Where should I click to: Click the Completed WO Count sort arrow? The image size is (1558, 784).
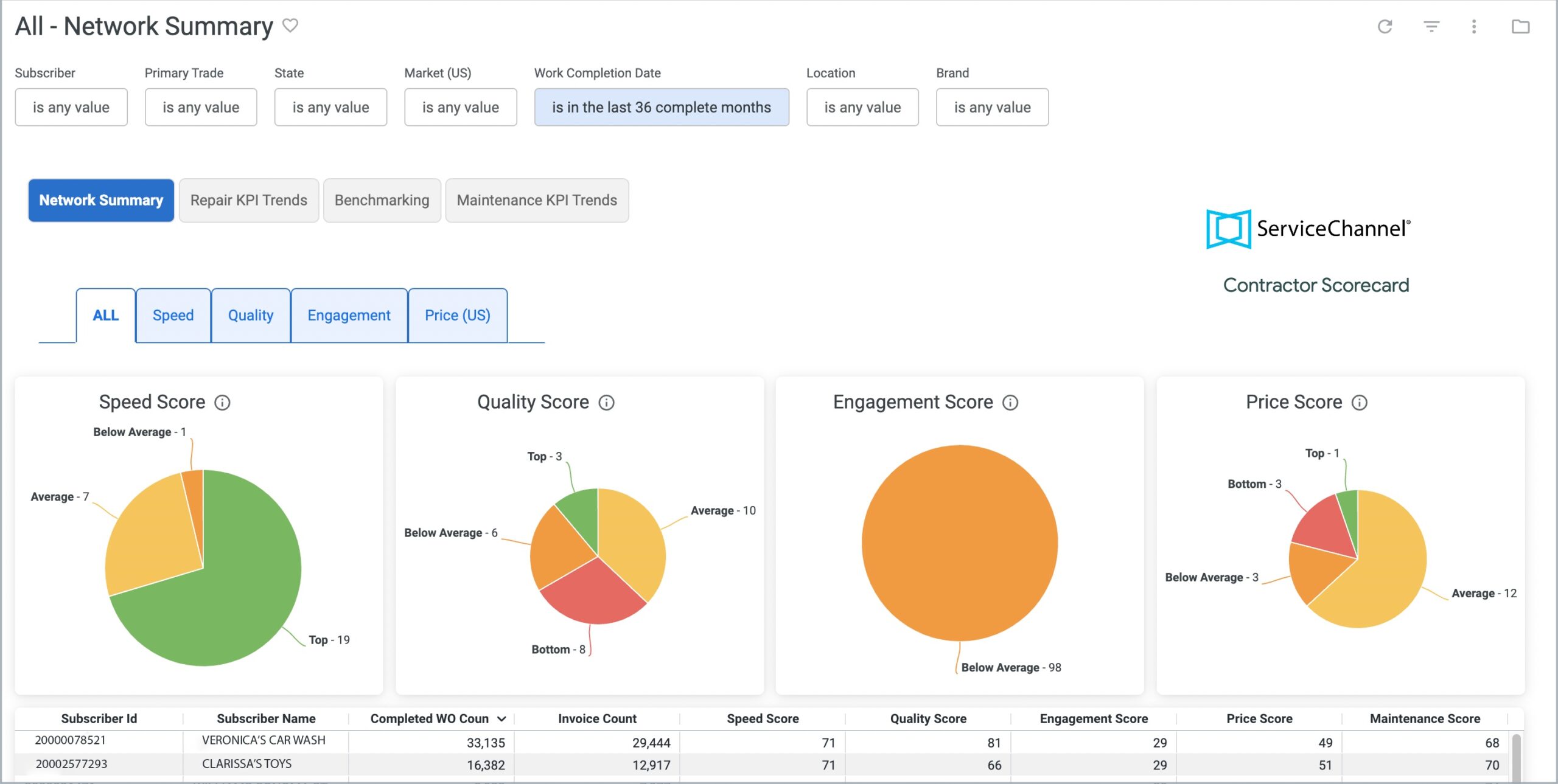(502, 719)
